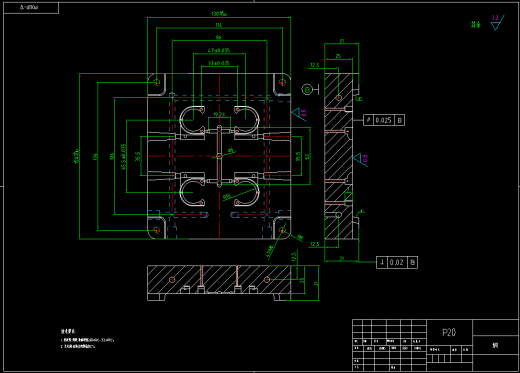The height and width of the screenshot is (373, 520).
Task: Select the 96 horizontal dimension text
Action: (219, 37)
